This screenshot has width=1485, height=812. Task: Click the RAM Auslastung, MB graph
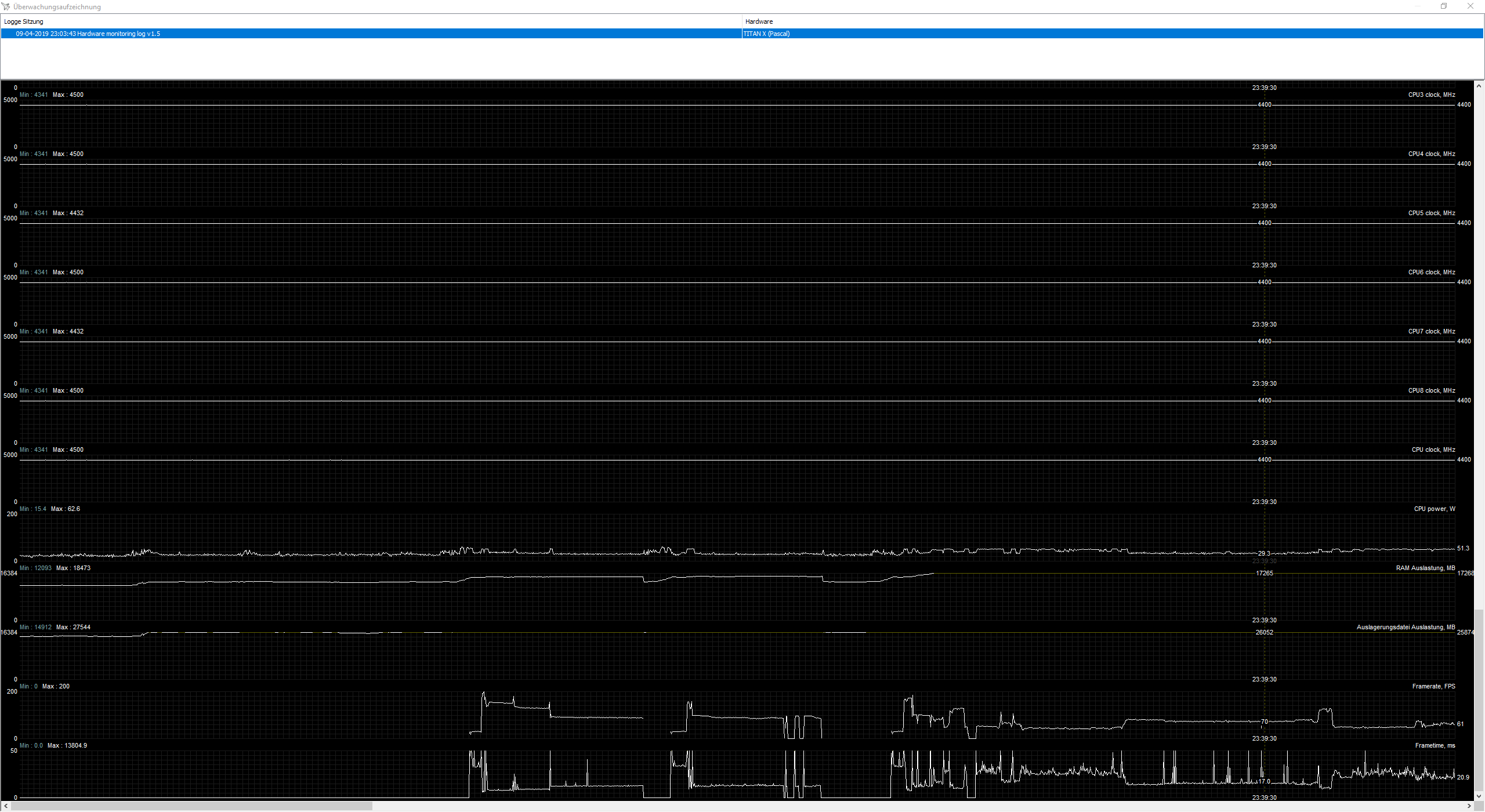[737, 597]
